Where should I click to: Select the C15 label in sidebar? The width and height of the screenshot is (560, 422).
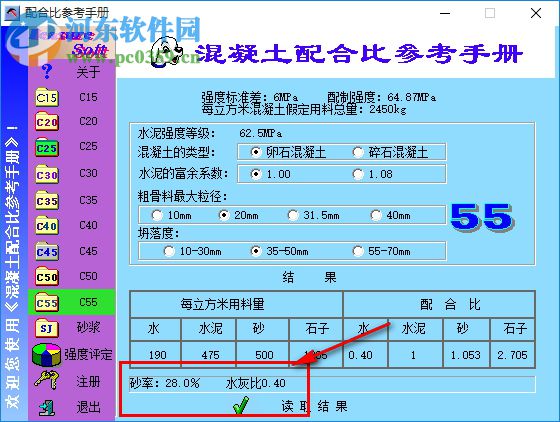(88, 97)
